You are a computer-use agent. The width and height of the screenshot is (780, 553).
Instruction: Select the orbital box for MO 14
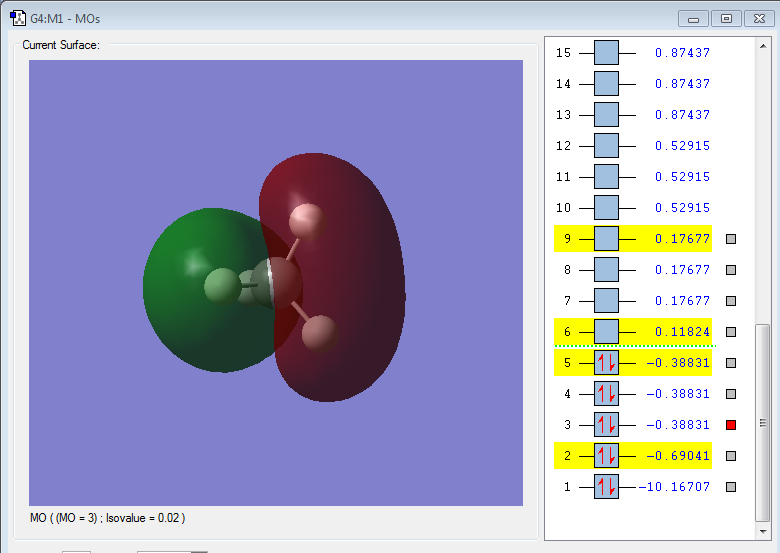(x=606, y=84)
